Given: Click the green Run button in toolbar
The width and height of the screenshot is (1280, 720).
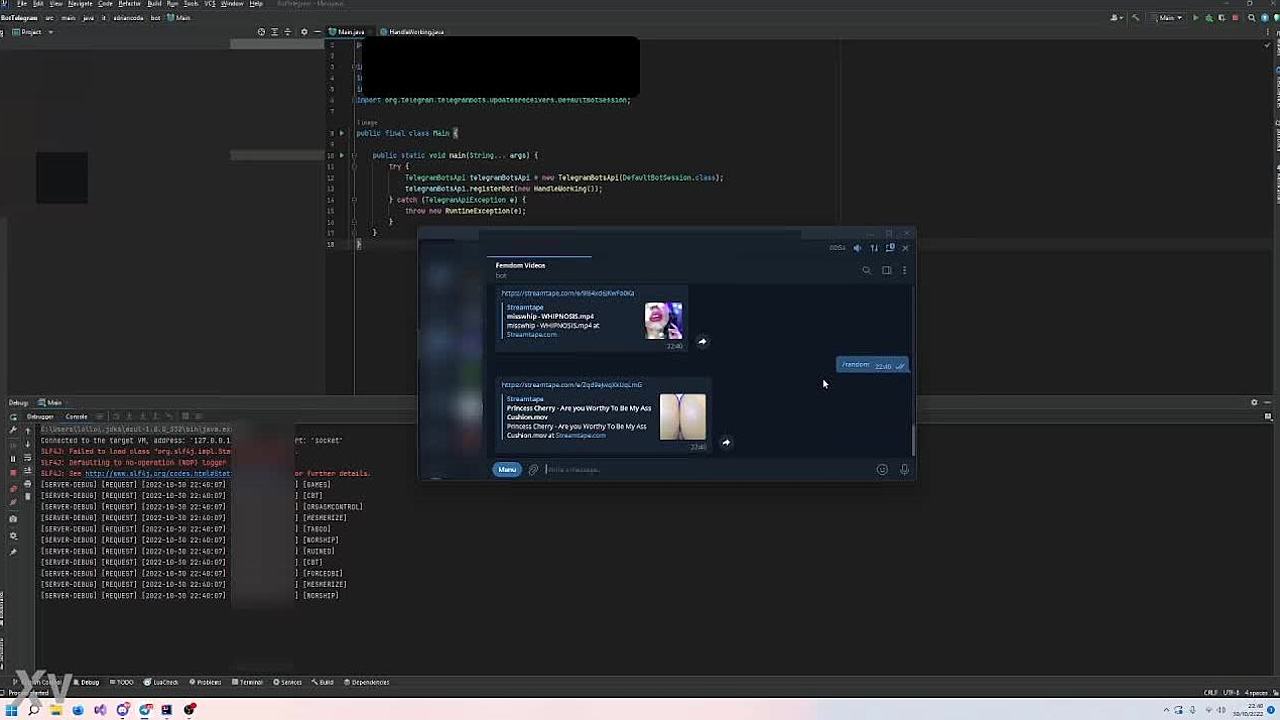Looking at the screenshot, I should click(x=1196, y=18).
